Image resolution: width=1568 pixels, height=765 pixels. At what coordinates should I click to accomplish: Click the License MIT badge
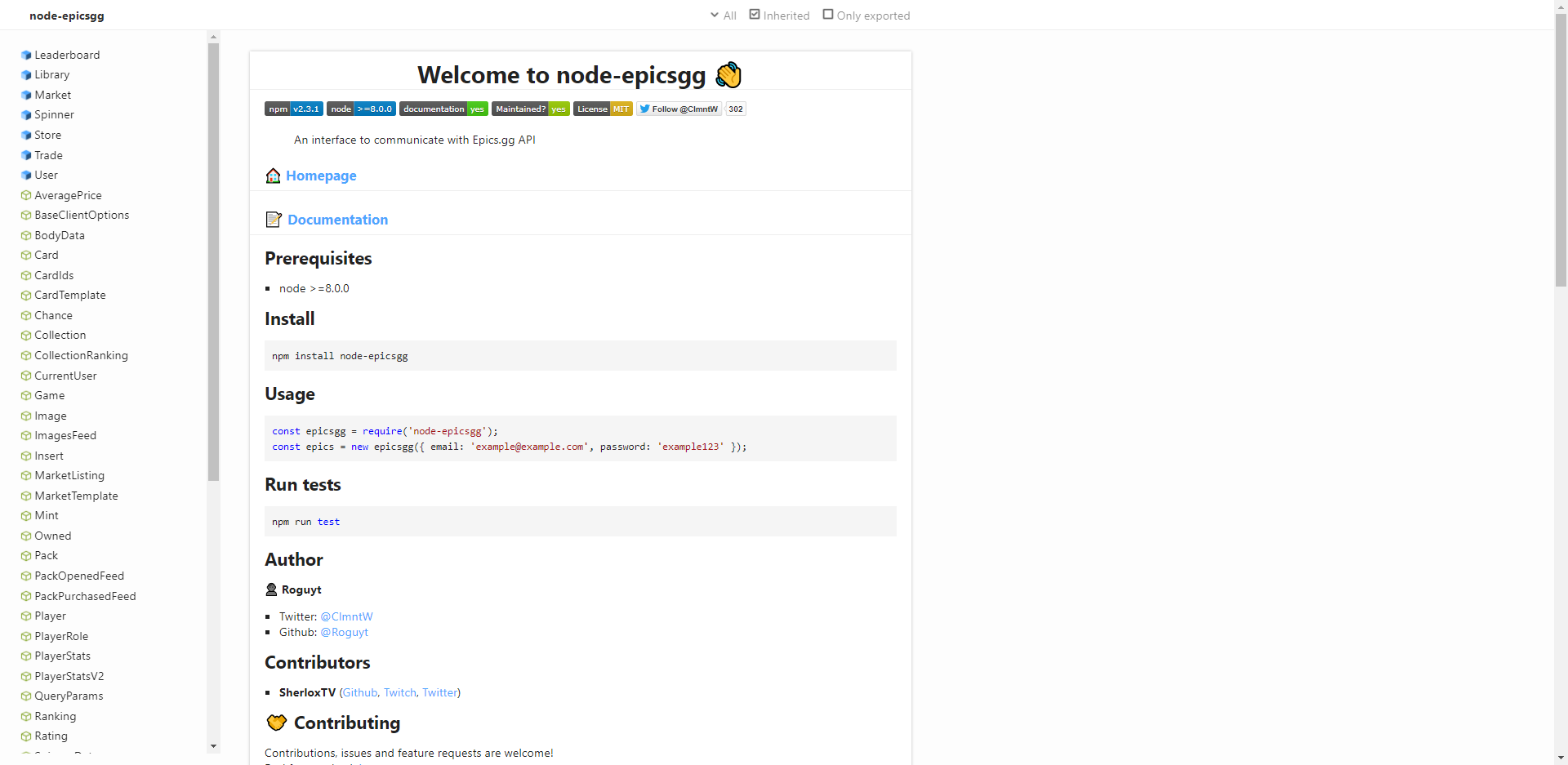[x=603, y=109]
